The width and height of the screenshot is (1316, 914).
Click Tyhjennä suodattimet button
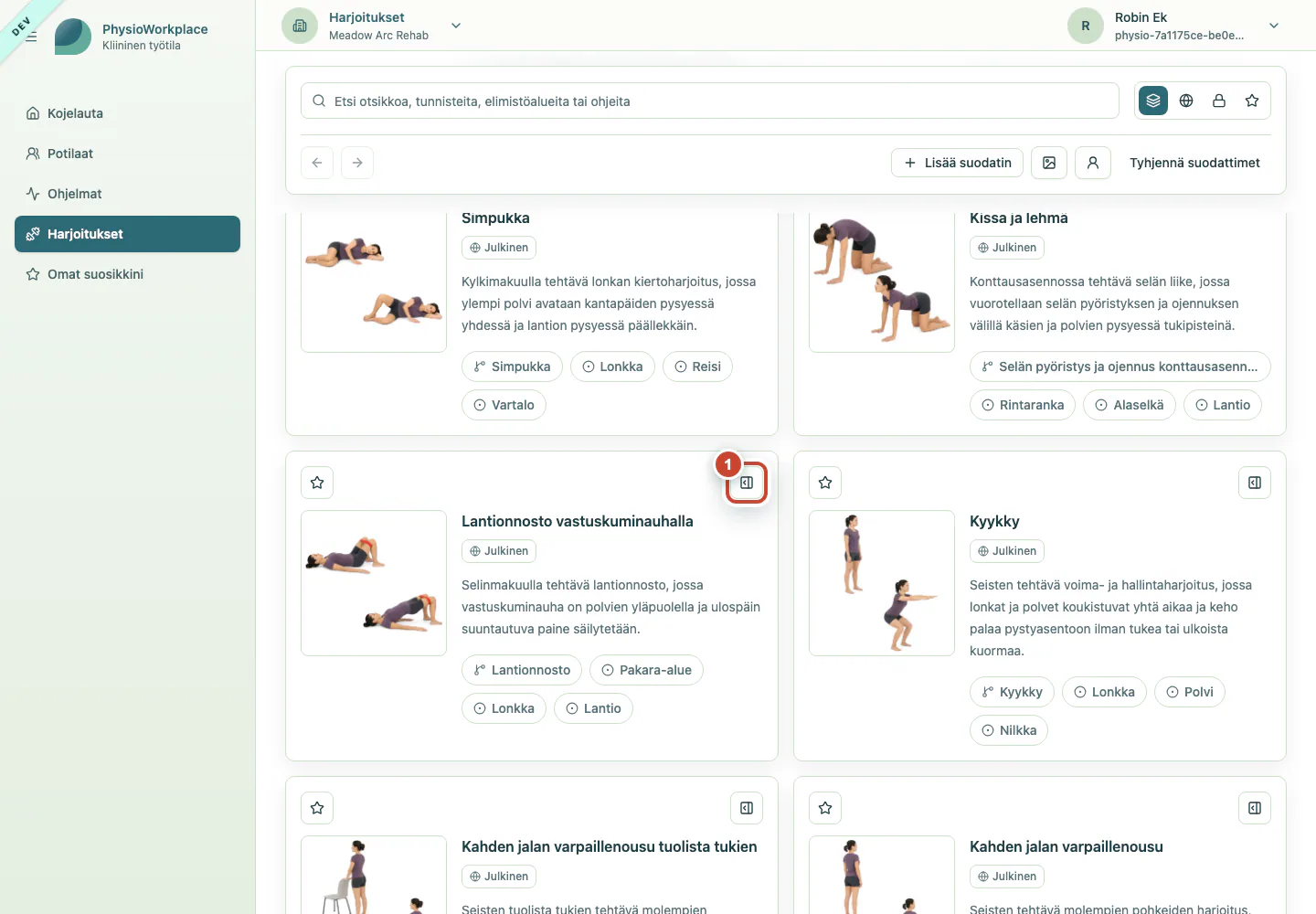pyautogui.click(x=1194, y=163)
